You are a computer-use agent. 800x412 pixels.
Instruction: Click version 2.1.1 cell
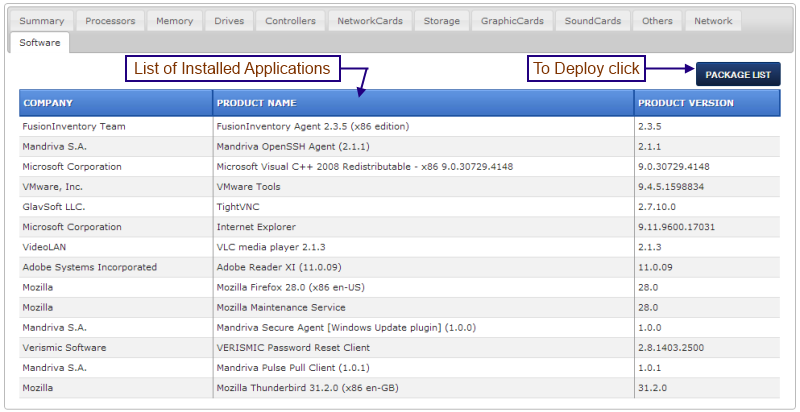coord(707,147)
